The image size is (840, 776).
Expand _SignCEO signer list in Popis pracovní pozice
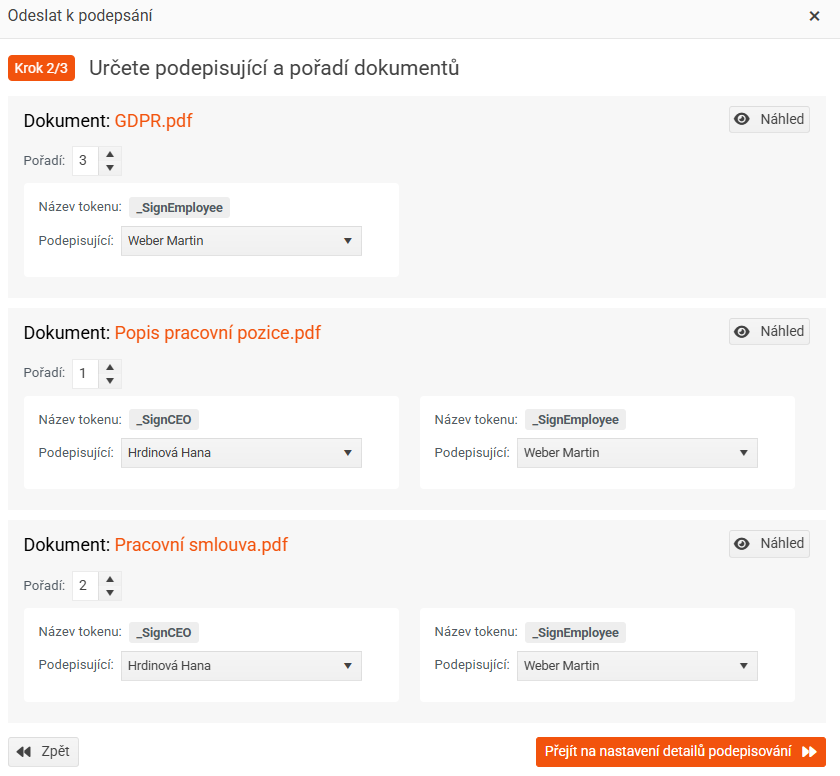pyautogui.click(x=241, y=453)
